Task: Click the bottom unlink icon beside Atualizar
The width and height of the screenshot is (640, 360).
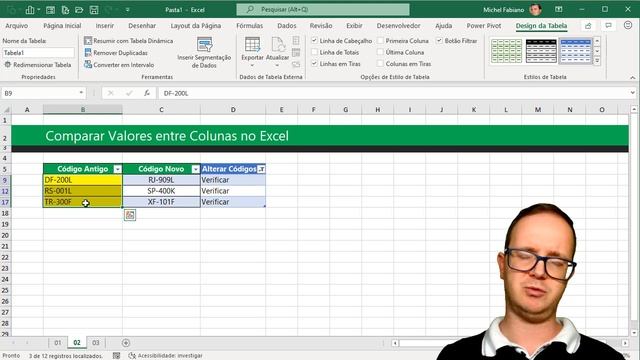Action: (296, 64)
